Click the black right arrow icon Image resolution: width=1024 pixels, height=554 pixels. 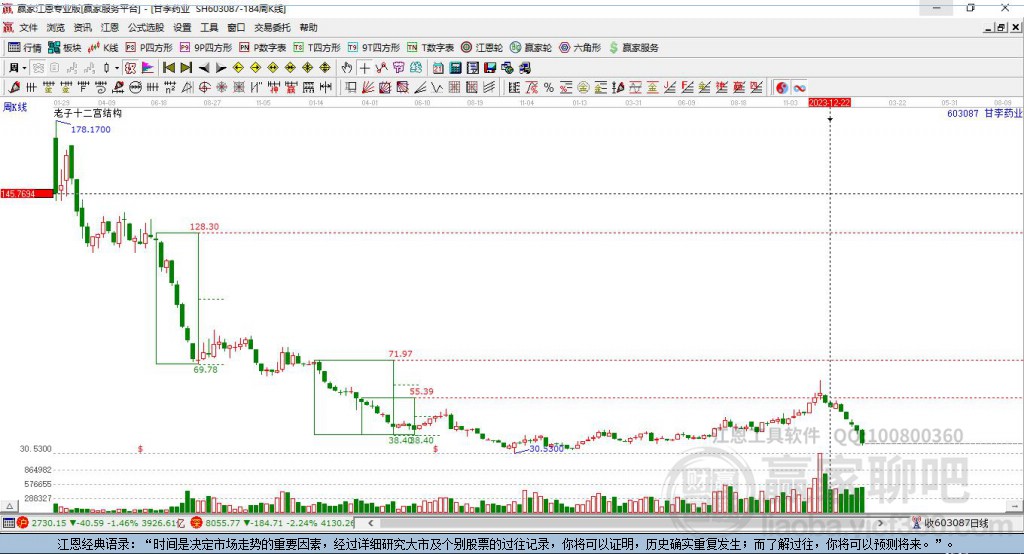click(221, 68)
